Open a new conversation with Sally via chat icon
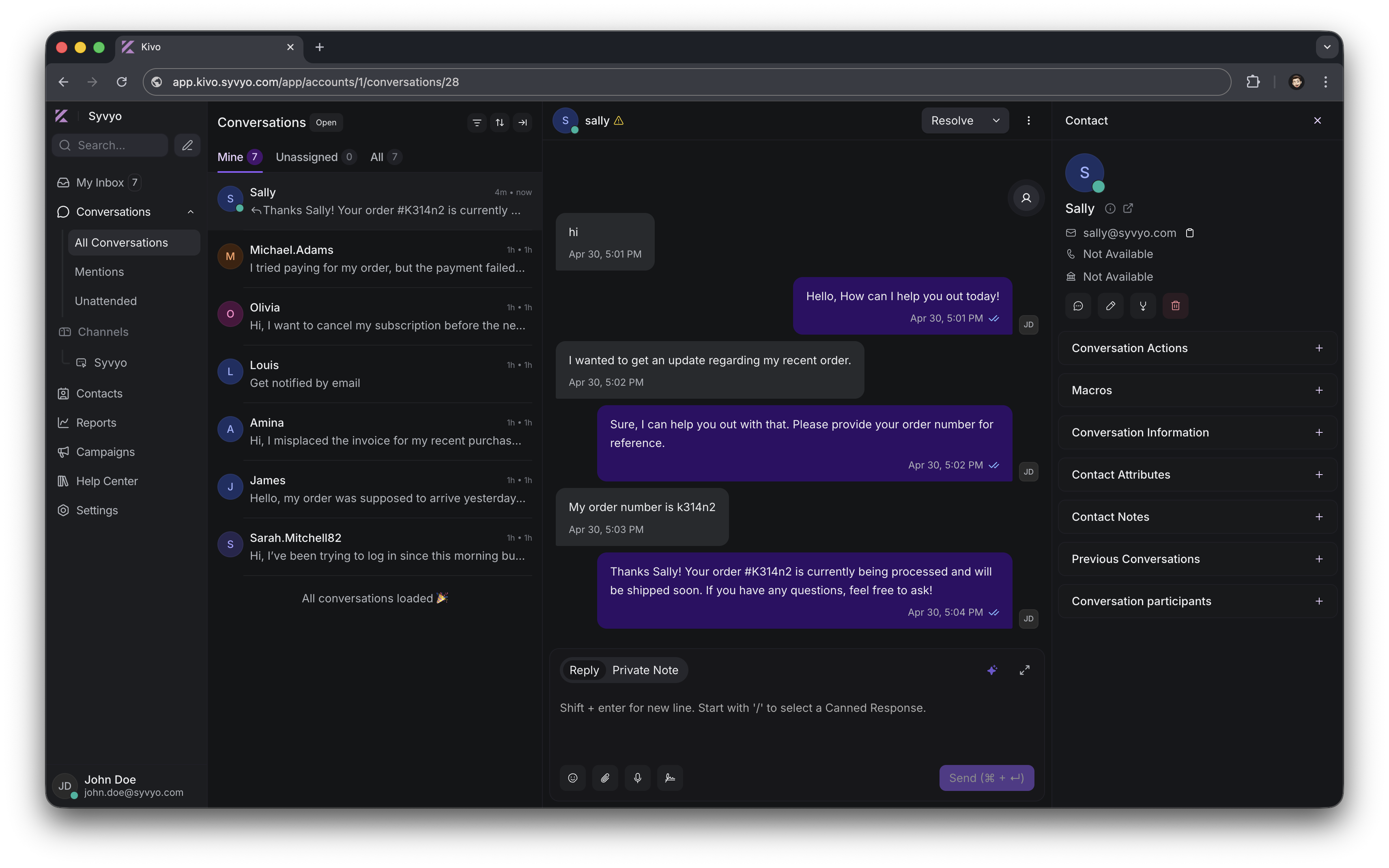The width and height of the screenshot is (1389, 868). tap(1078, 305)
